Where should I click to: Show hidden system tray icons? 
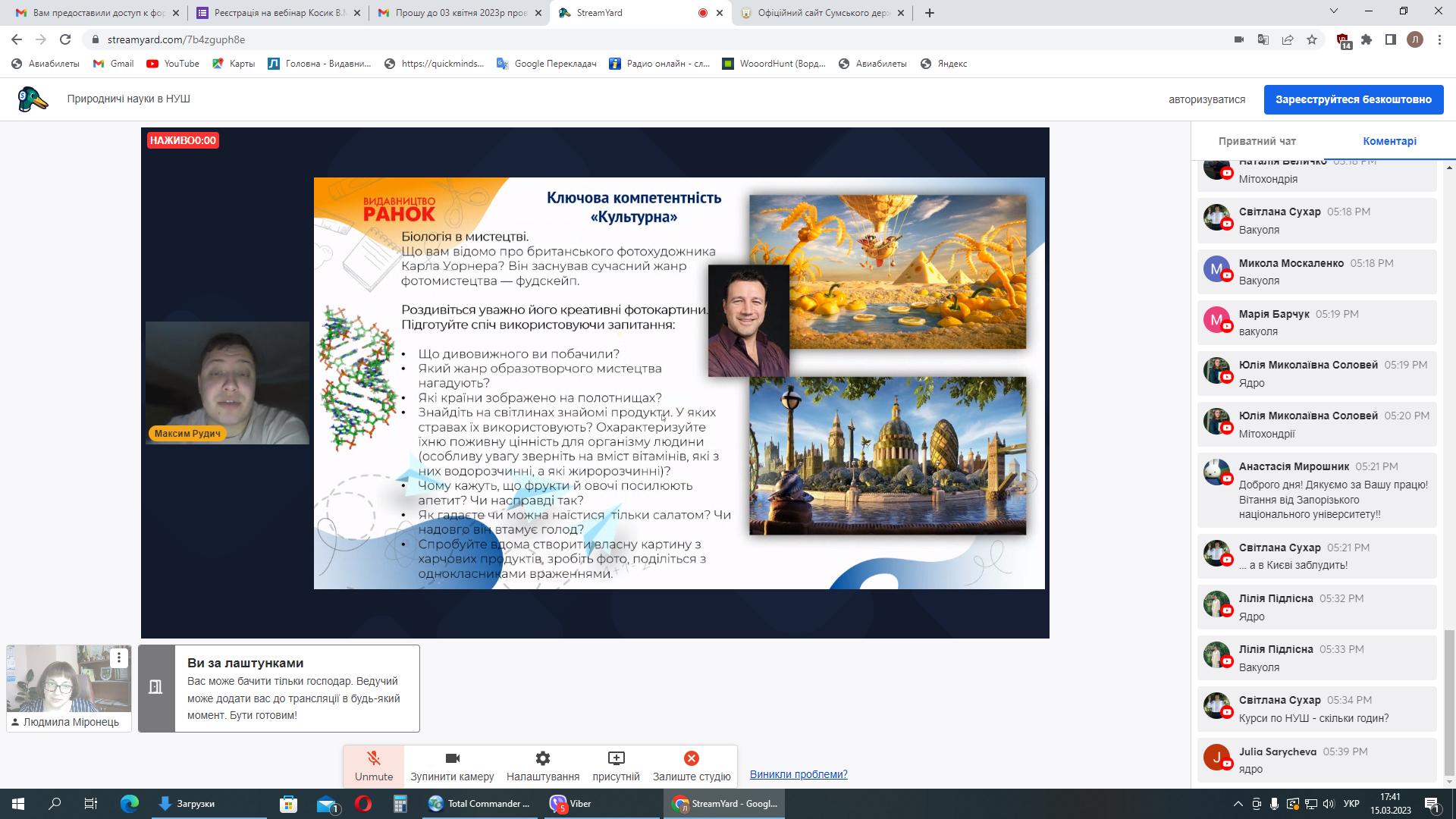(x=1238, y=804)
